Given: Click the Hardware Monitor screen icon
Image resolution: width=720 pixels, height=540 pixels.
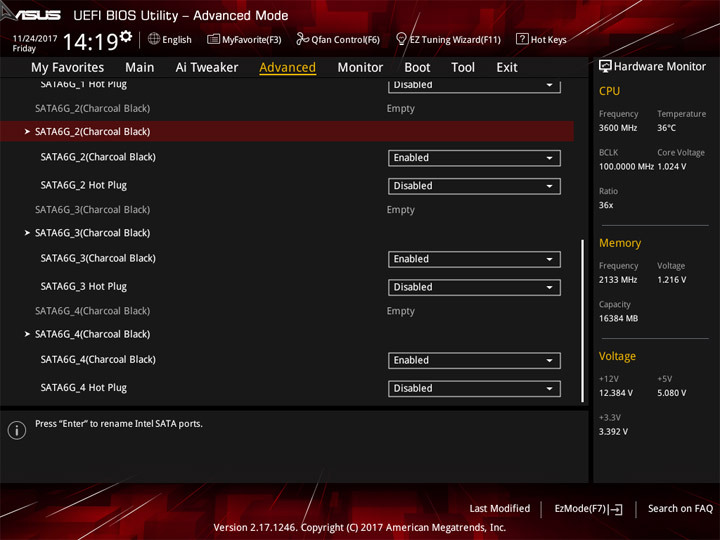Looking at the screenshot, I should [x=605, y=67].
